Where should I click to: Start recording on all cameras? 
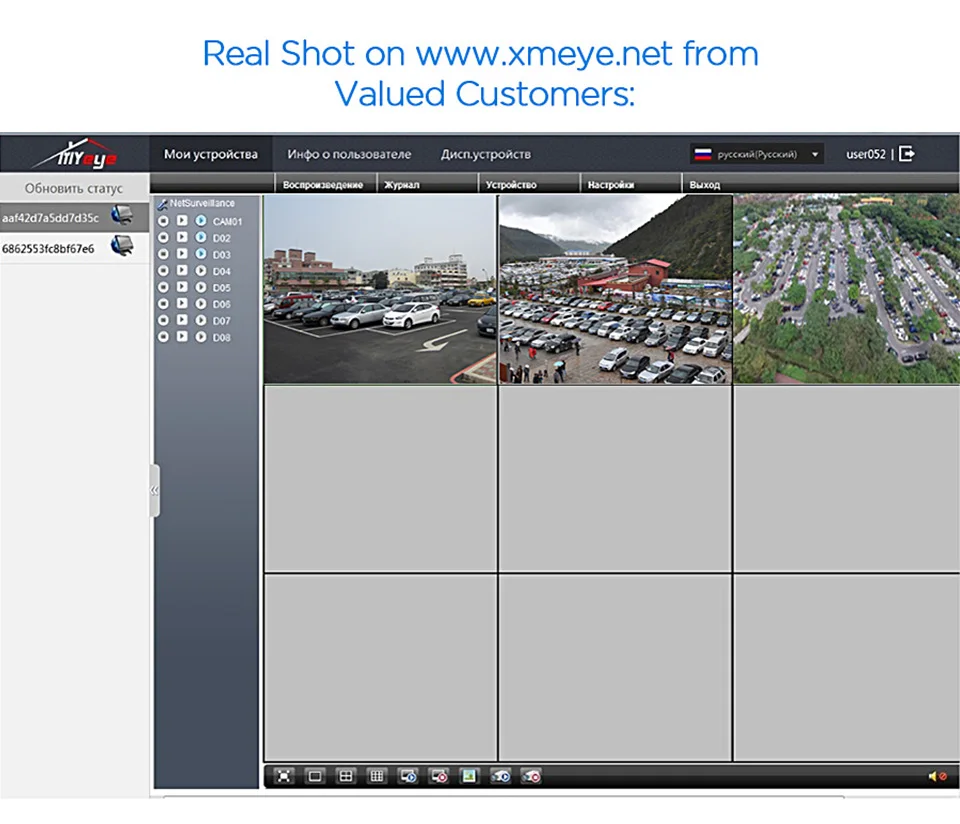pos(500,776)
